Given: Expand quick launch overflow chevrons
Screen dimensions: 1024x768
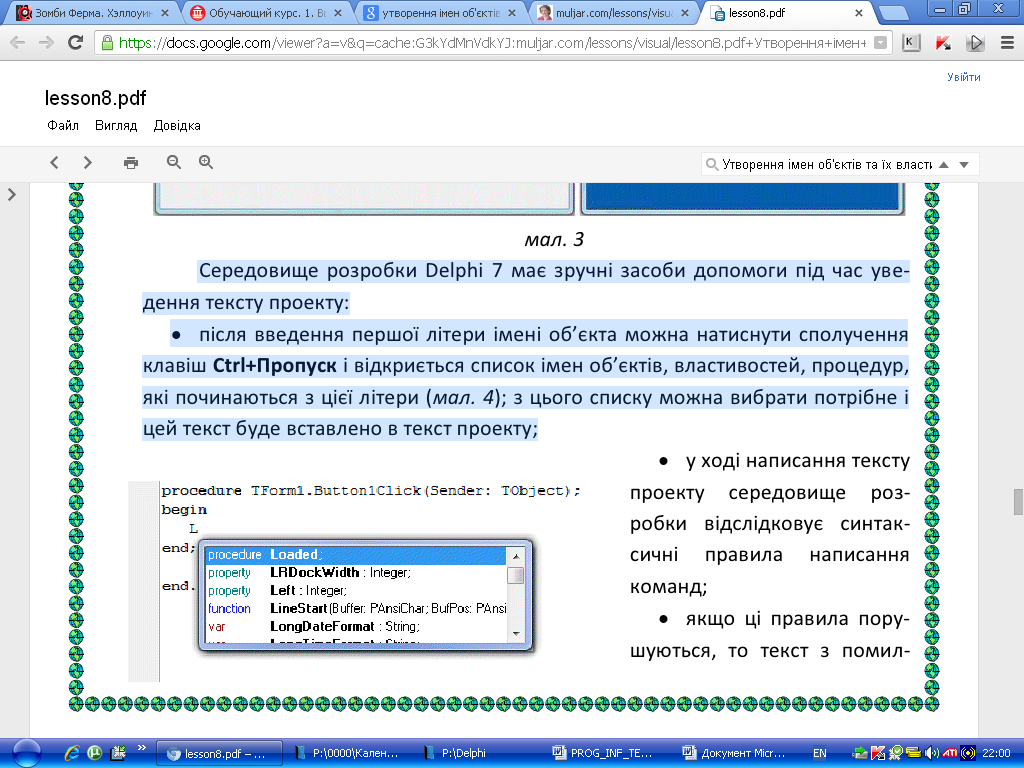Looking at the screenshot, I should (x=141, y=748).
